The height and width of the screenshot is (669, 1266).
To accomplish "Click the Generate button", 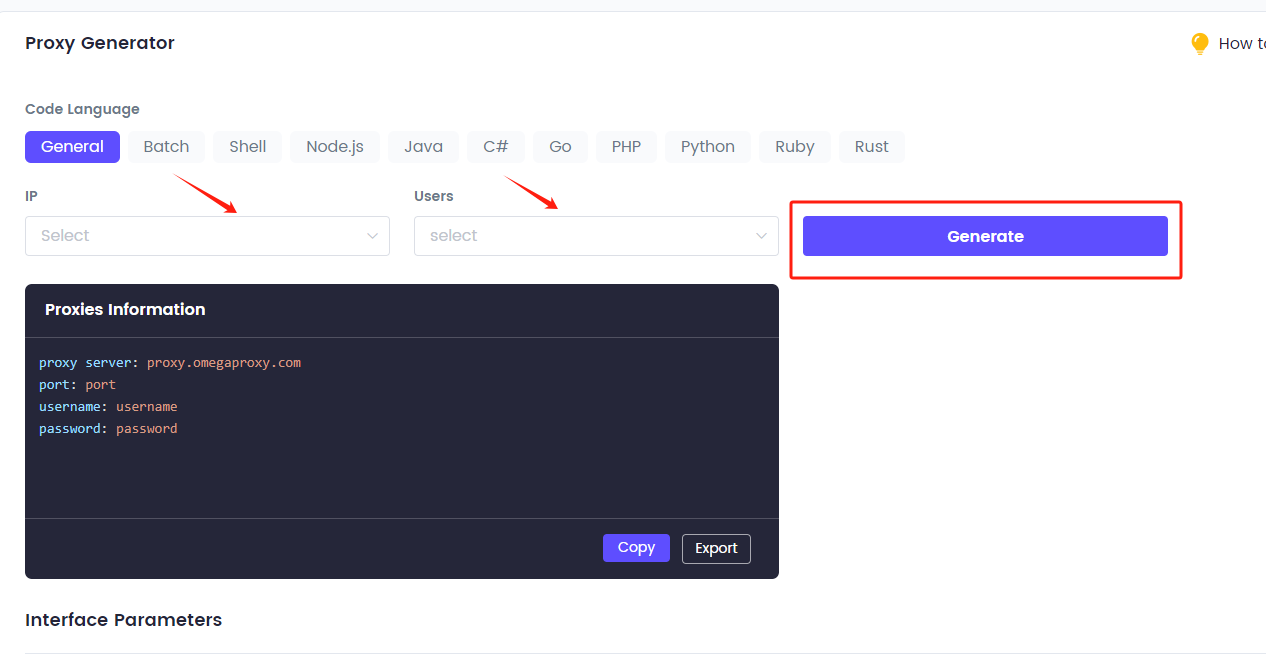I will pos(985,236).
